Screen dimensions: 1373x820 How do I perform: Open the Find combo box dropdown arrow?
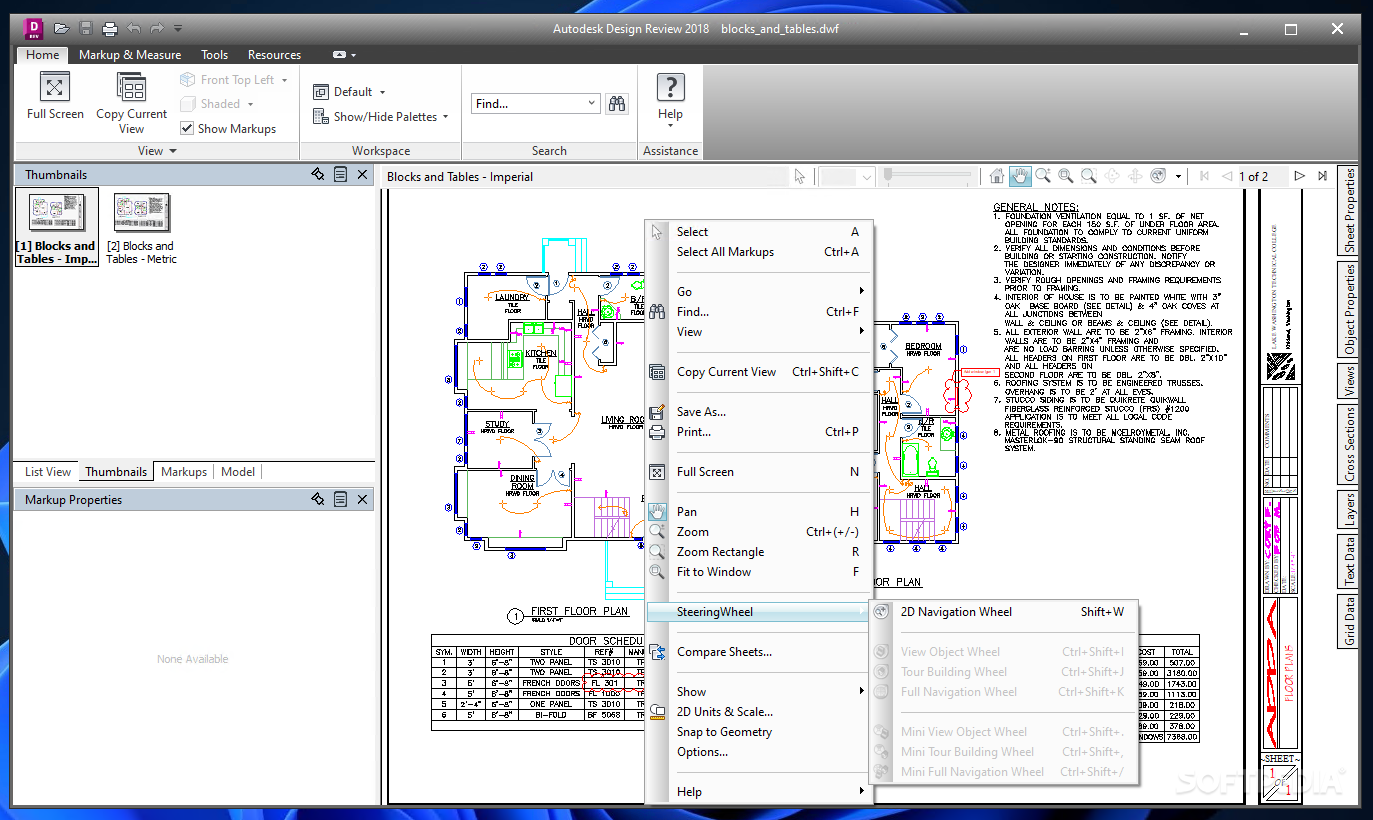pos(591,103)
